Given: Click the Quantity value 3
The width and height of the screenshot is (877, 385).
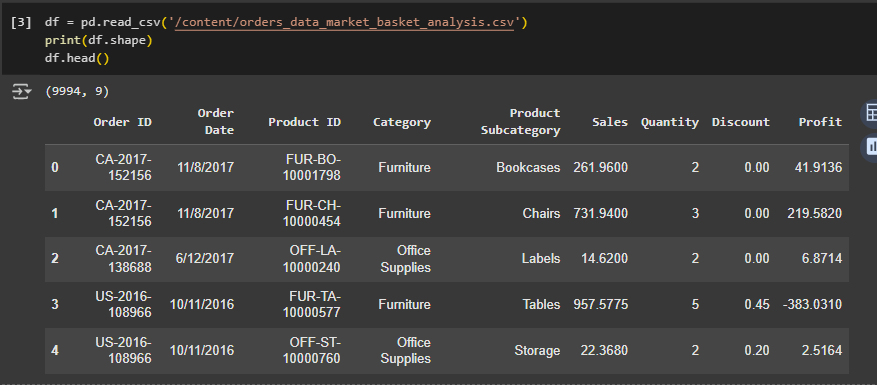Looking at the screenshot, I should pos(695,213).
